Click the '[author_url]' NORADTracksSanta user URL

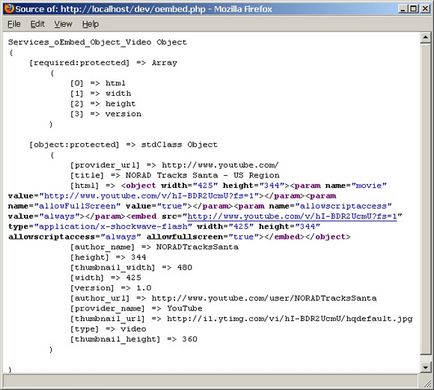tap(264, 298)
